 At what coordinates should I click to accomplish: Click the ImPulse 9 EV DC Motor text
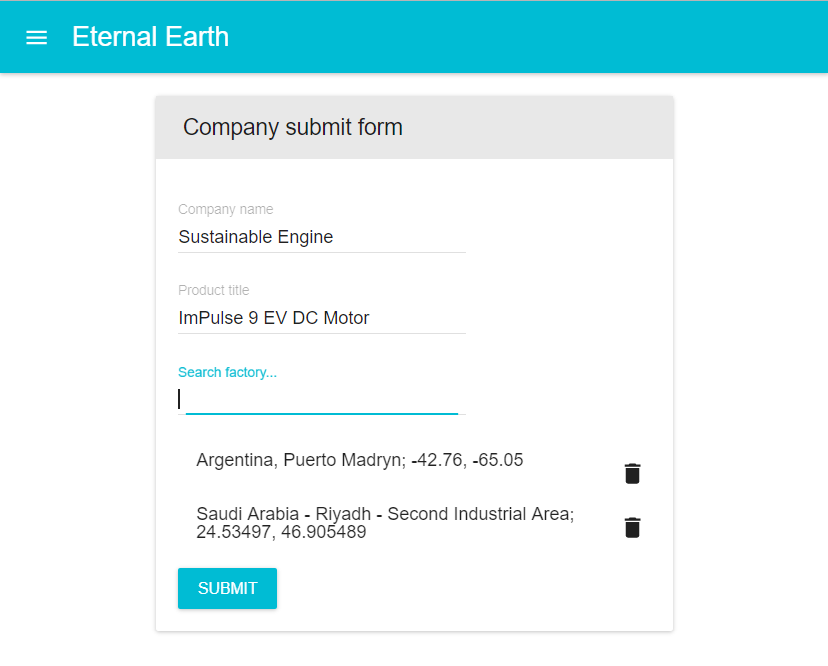(x=273, y=318)
